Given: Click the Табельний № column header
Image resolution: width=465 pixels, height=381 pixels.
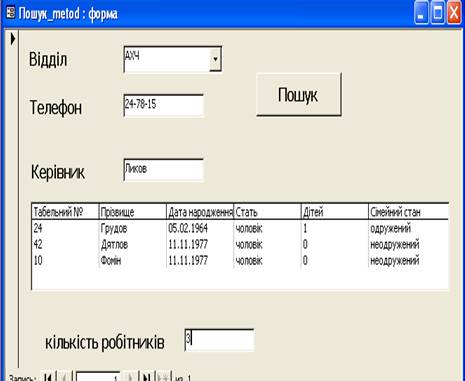Looking at the screenshot, I should point(65,212).
